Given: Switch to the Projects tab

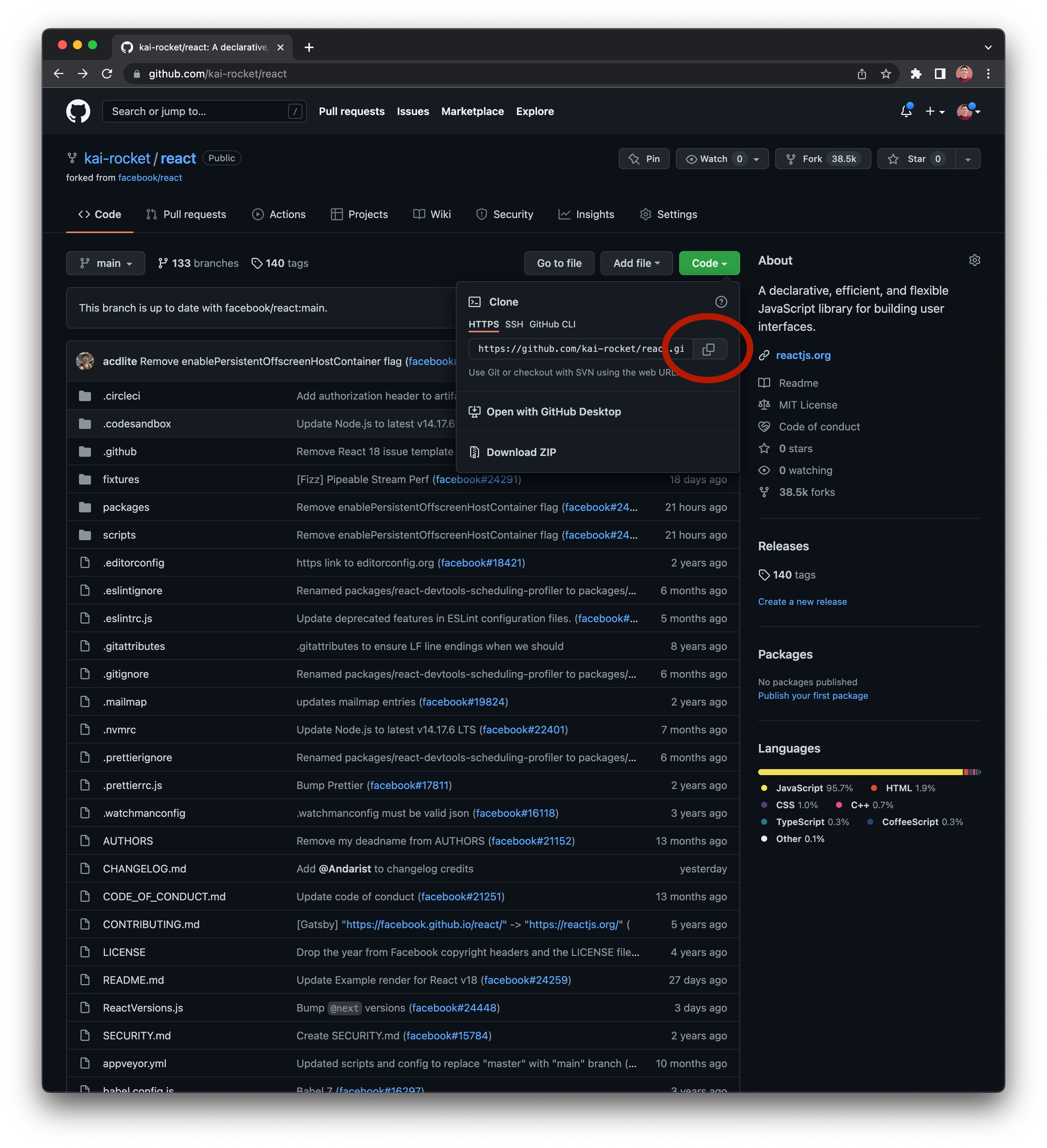Looking at the screenshot, I should tap(359, 215).
